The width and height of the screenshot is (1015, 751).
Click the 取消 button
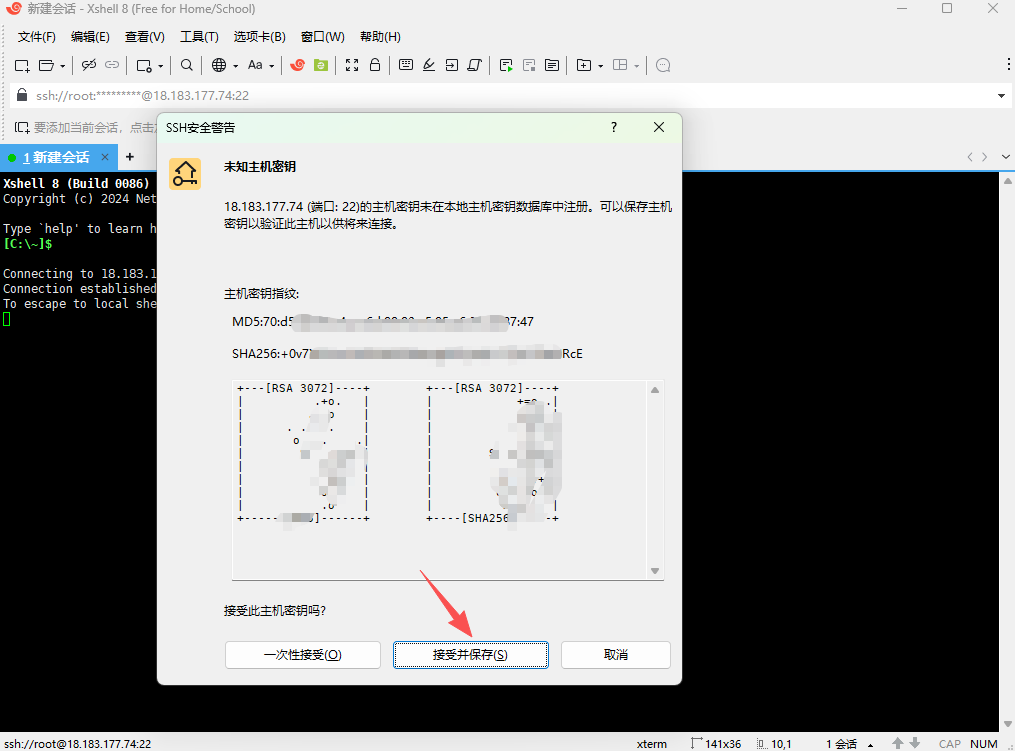615,655
